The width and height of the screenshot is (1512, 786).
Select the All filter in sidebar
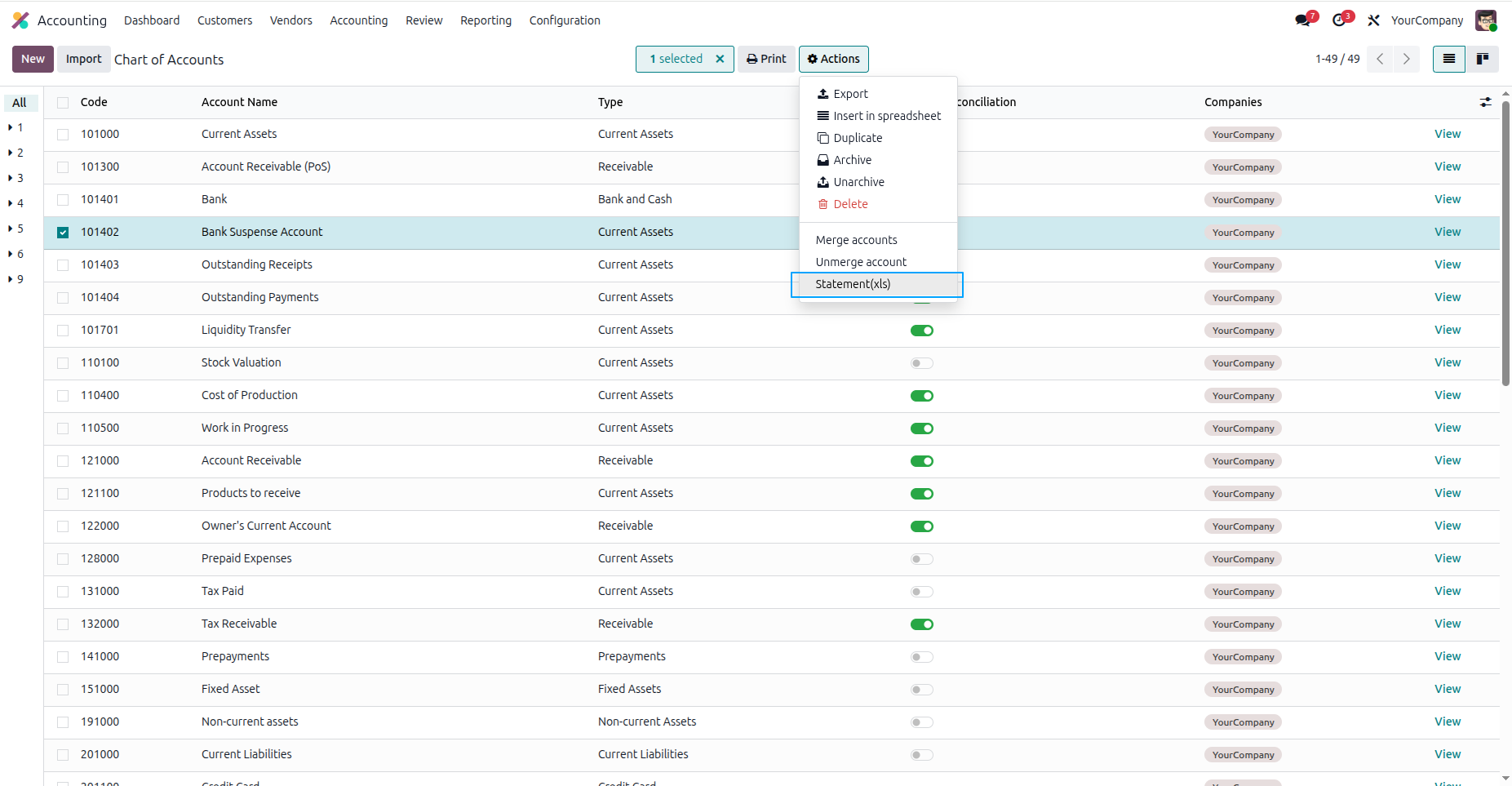pyautogui.click(x=20, y=103)
